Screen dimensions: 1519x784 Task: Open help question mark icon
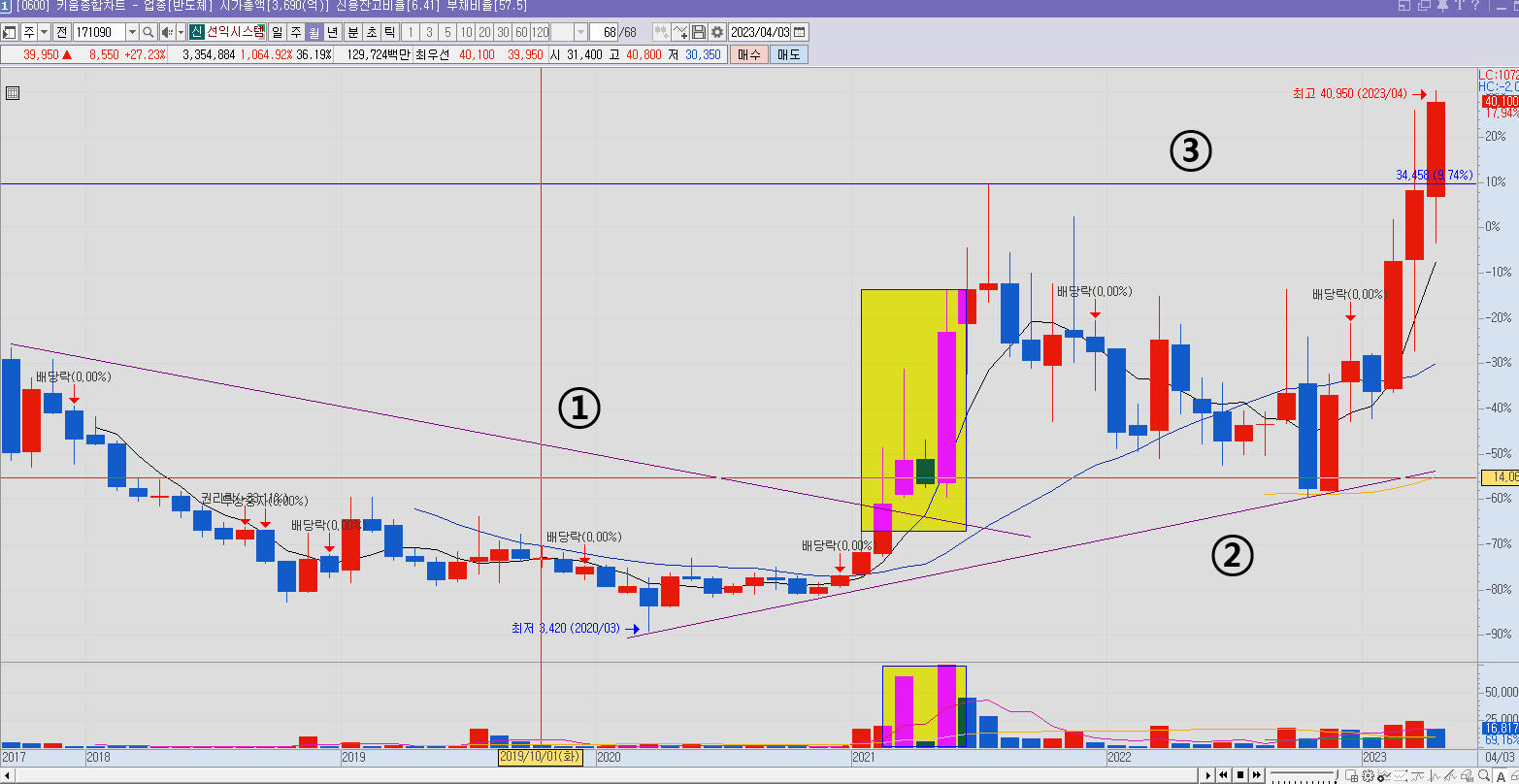(x=1475, y=5)
